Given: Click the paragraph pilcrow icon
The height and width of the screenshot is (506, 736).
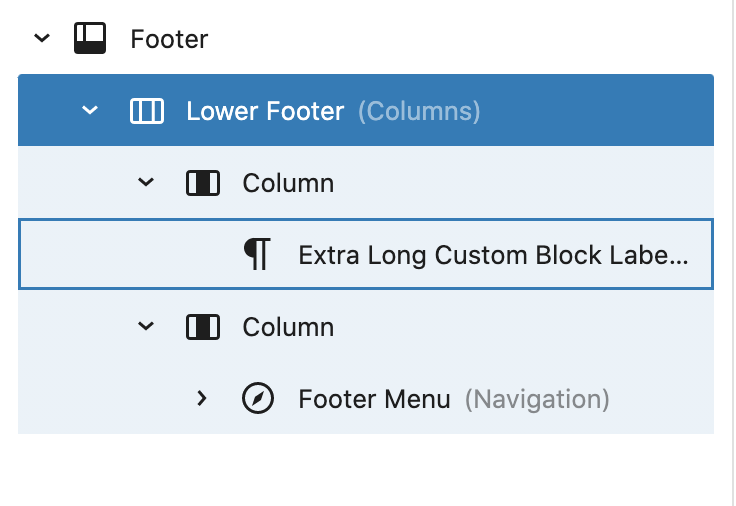Looking at the screenshot, I should [x=258, y=255].
